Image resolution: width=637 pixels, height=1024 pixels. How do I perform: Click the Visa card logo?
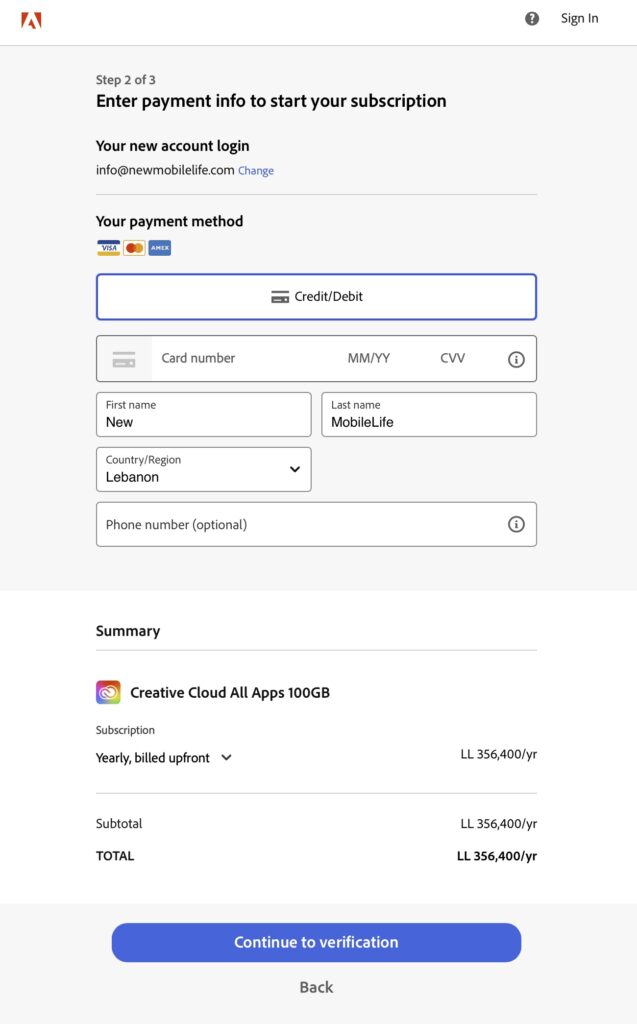tap(108, 247)
